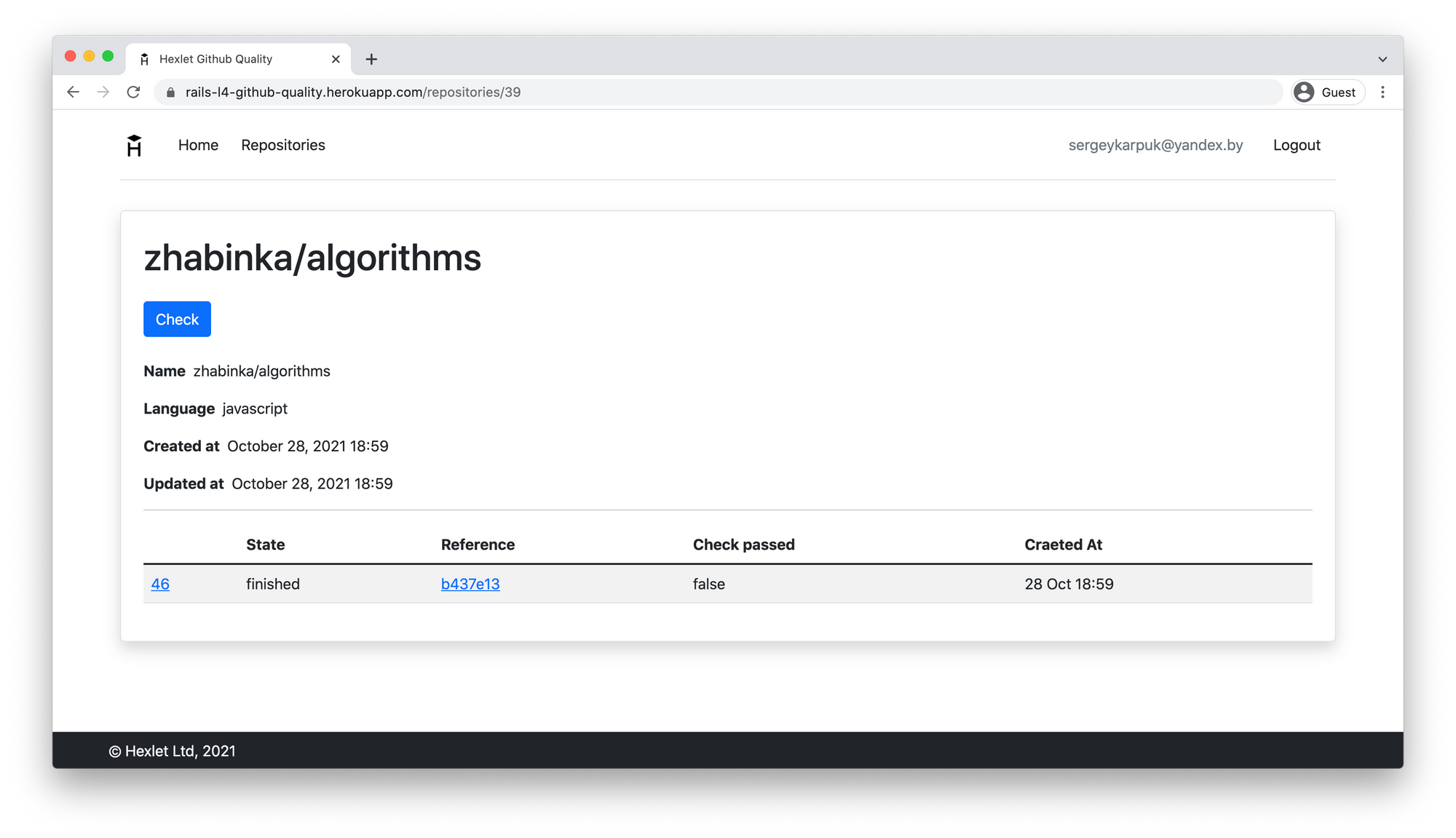Follow the b437e13 reference link
This screenshot has height=838, width=1456.
(470, 584)
